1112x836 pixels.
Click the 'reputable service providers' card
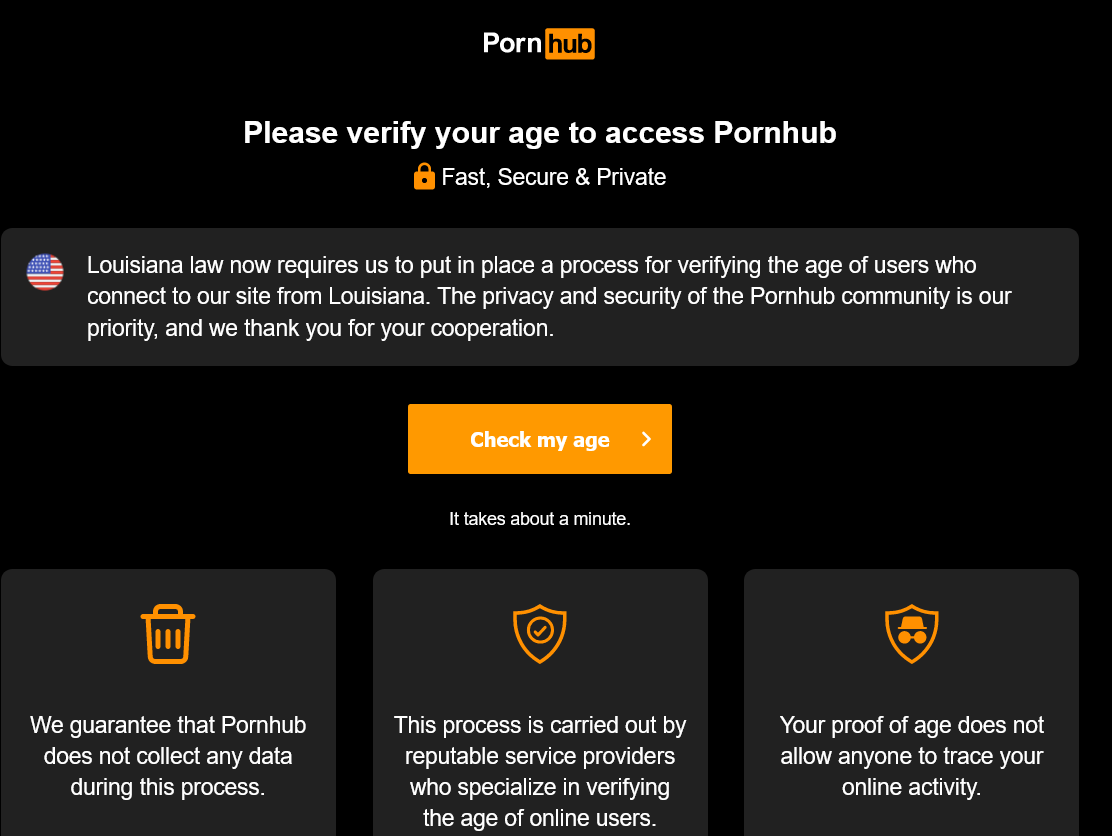click(x=540, y=703)
